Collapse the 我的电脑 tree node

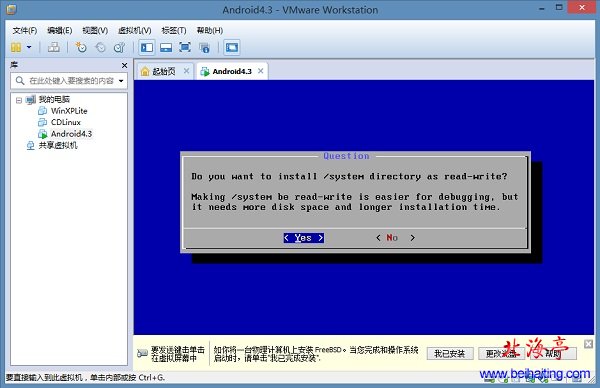tap(19, 100)
